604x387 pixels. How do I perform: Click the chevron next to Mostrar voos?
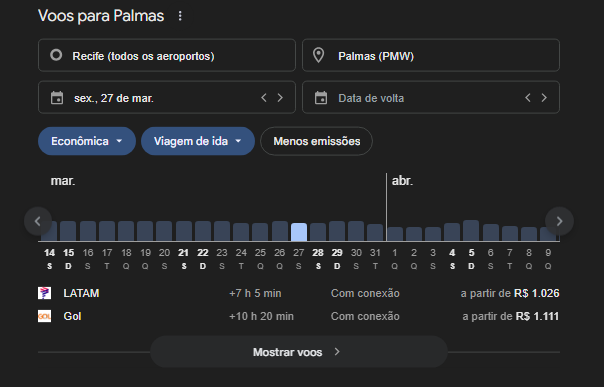[x=337, y=352]
